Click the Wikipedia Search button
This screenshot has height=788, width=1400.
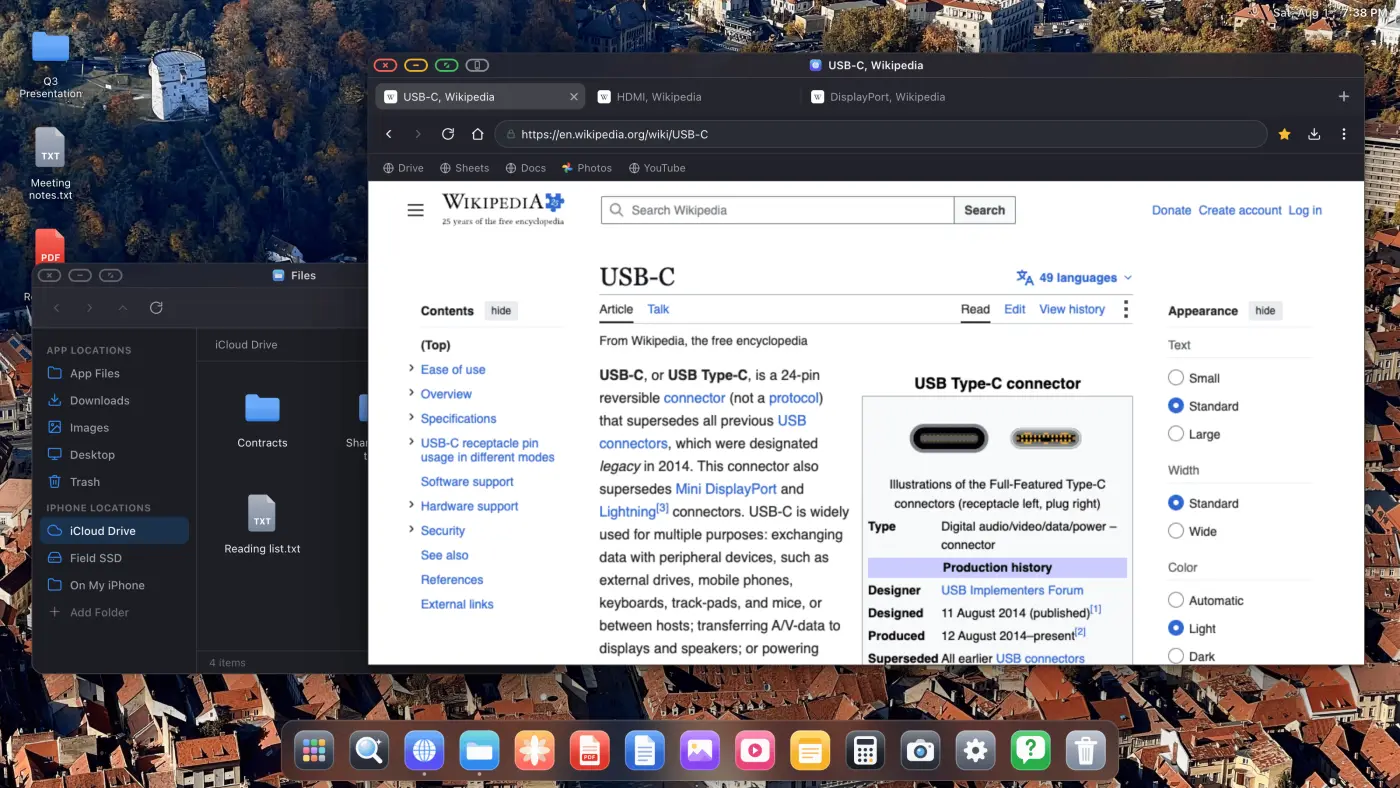[984, 210]
